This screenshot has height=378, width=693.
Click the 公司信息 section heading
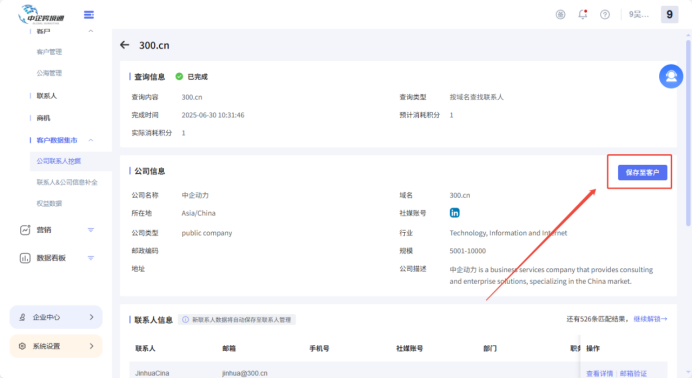[149, 171]
